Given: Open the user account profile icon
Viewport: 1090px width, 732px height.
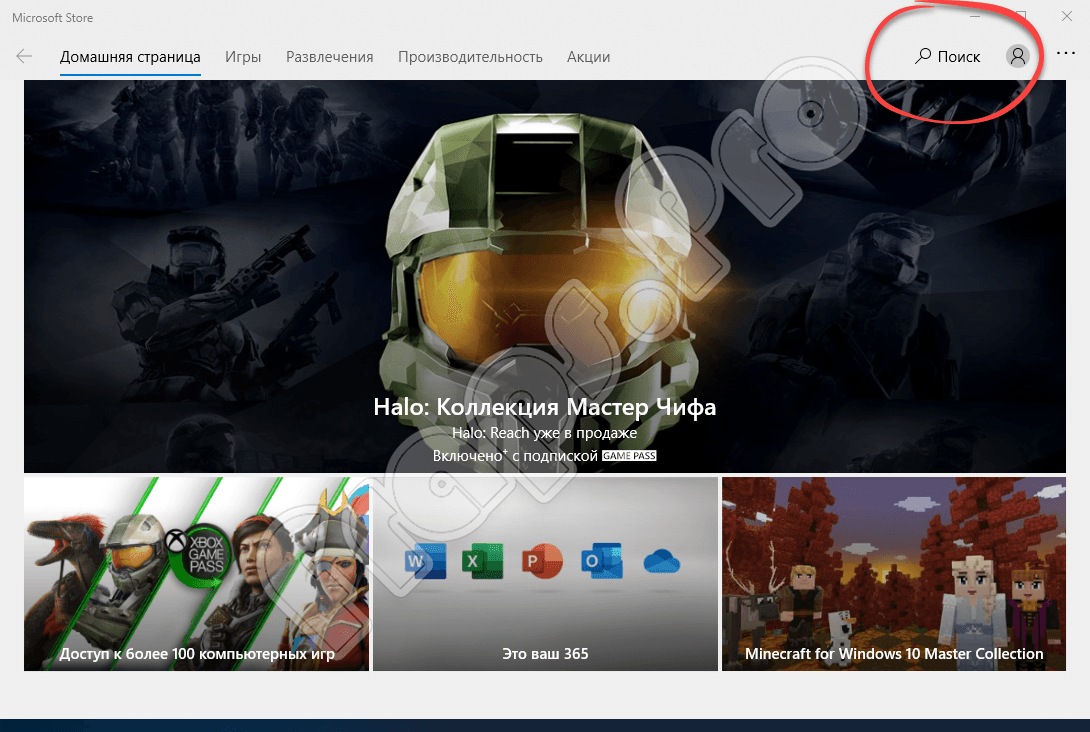Looking at the screenshot, I should click(x=1017, y=57).
